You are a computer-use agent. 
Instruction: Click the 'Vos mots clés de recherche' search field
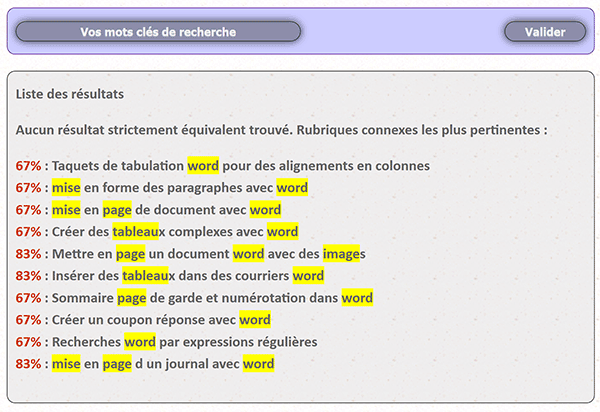158,32
